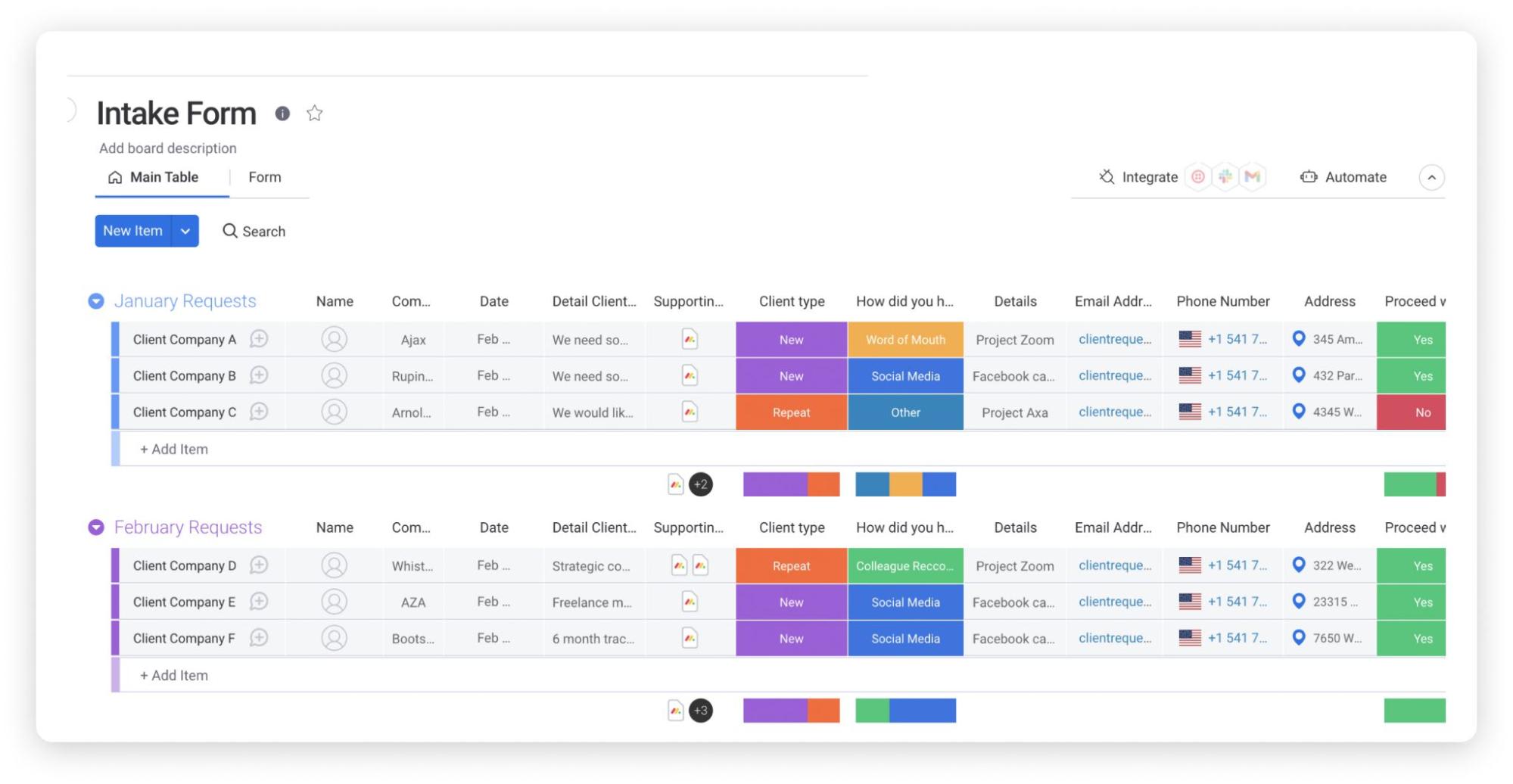Switch to the Form tab

[x=264, y=176]
